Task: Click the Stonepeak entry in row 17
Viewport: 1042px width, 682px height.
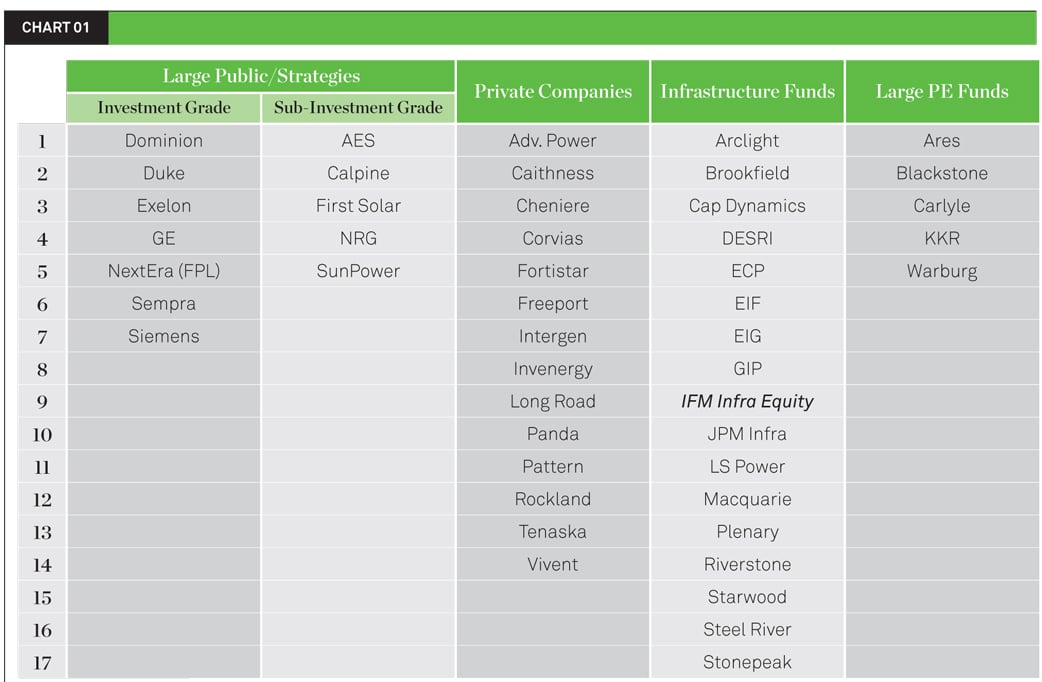Action: [x=748, y=662]
